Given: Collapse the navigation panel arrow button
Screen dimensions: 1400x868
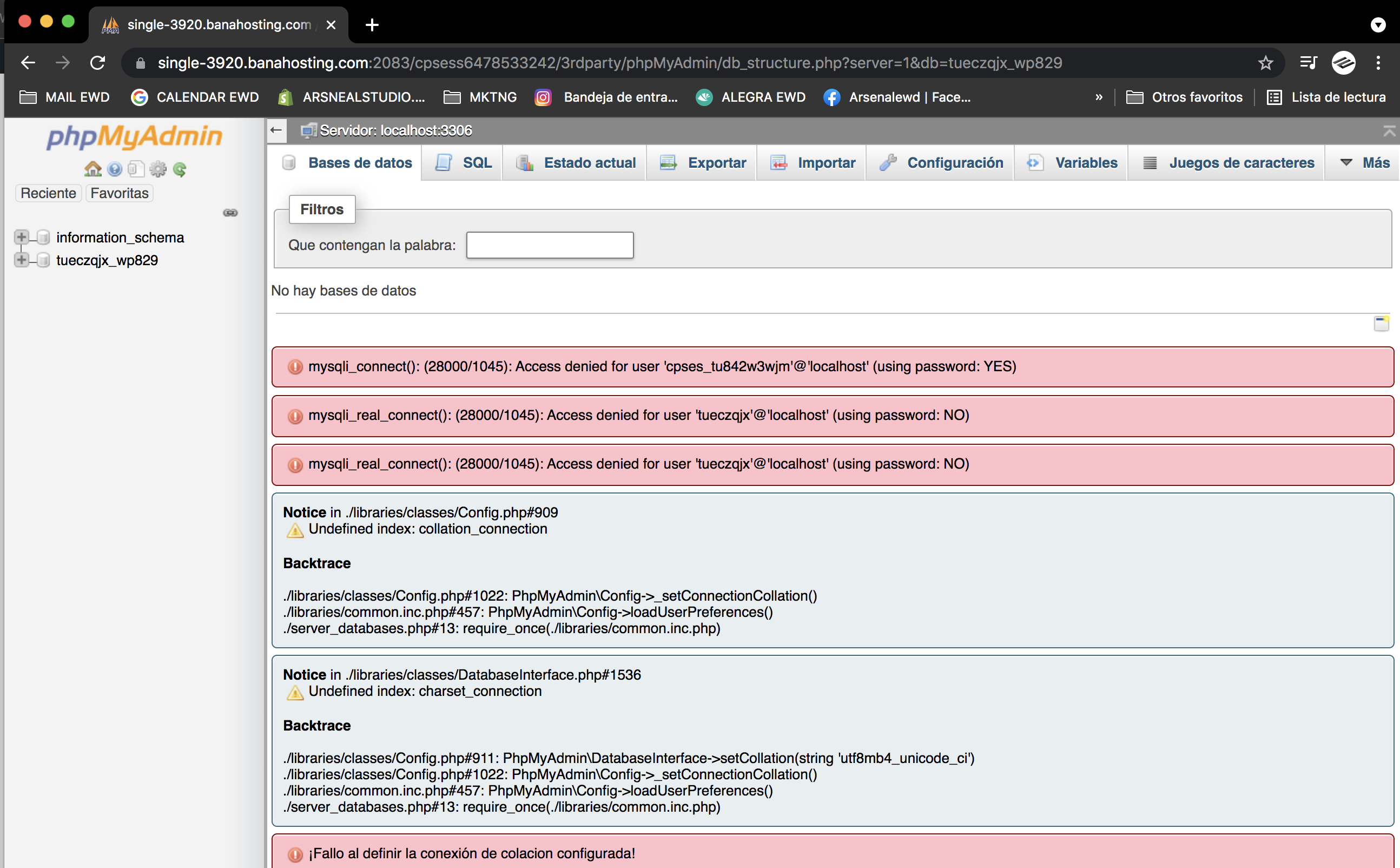Looking at the screenshot, I should pyautogui.click(x=276, y=130).
